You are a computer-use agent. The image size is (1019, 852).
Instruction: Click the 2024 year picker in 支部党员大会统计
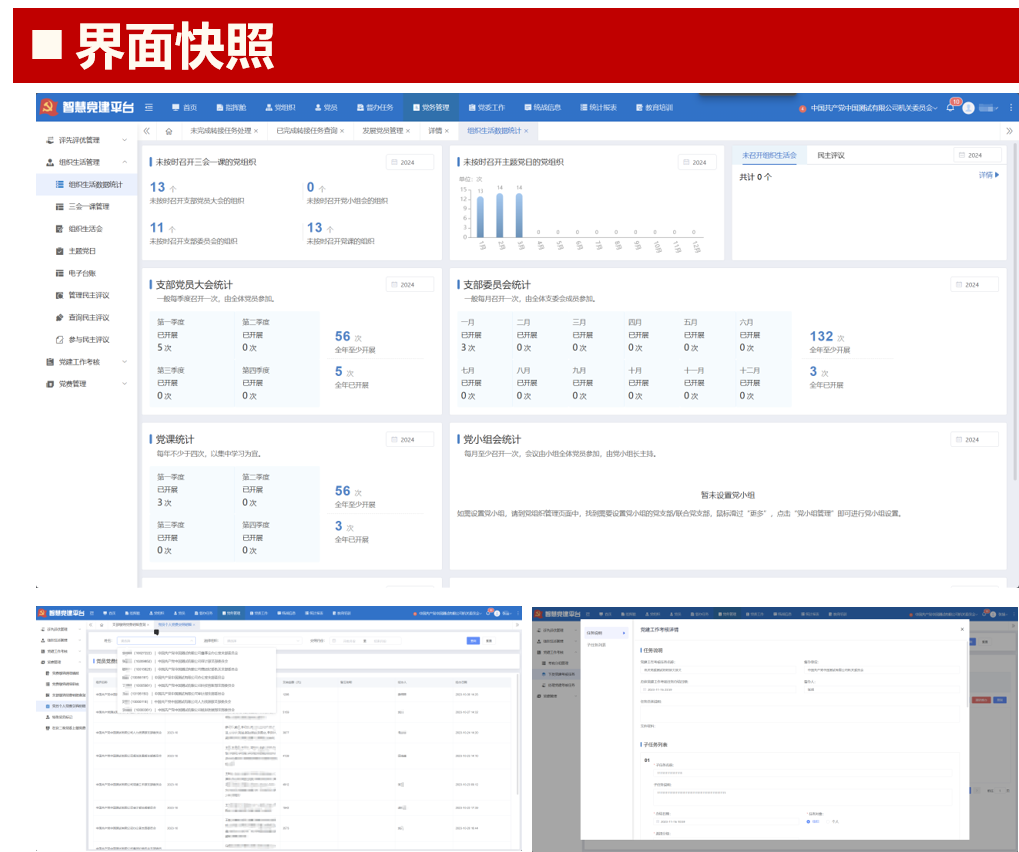click(x=410, y=285)
